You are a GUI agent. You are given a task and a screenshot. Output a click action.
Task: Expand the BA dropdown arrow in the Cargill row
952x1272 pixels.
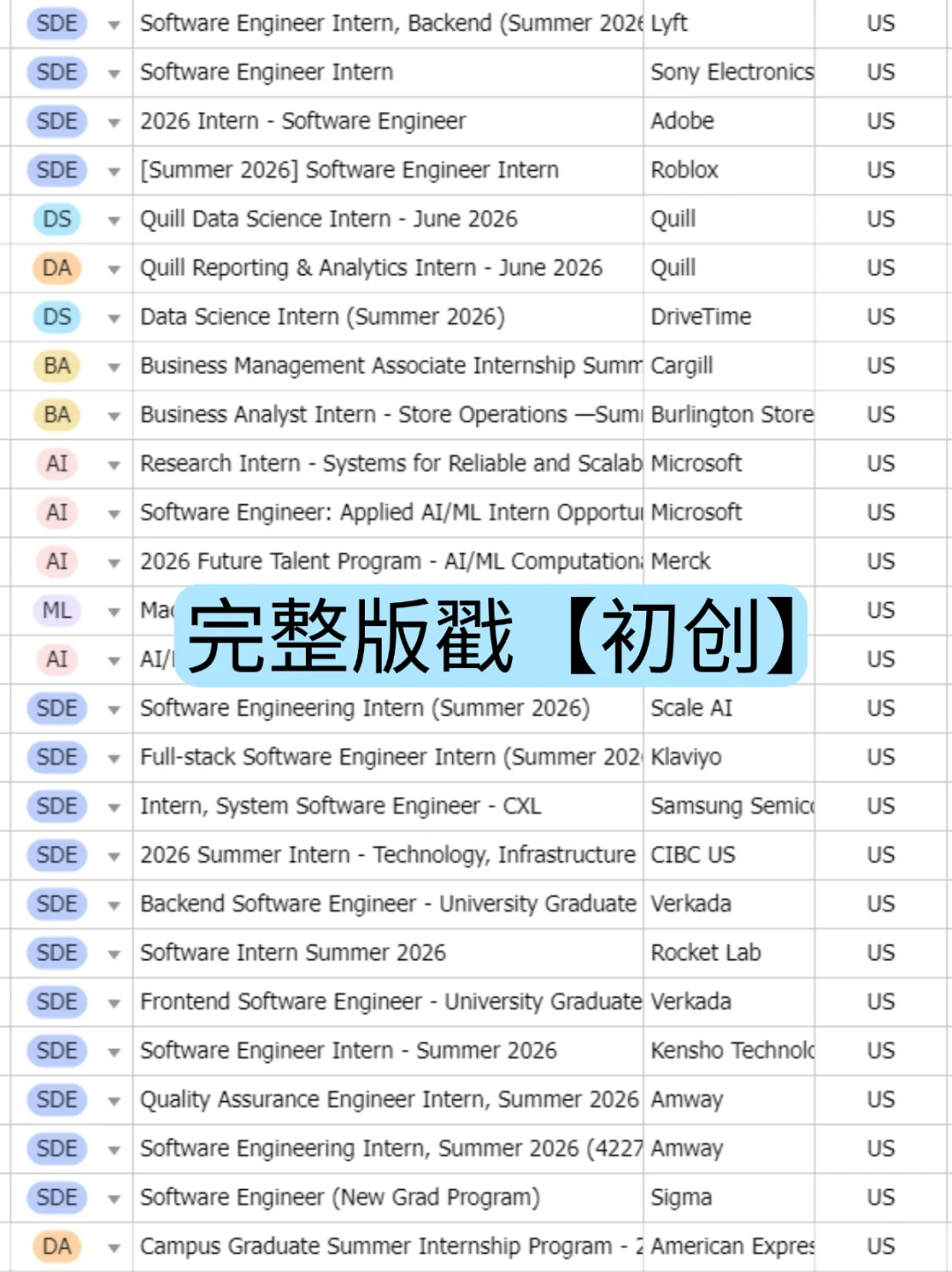click(x=114, y=368)
